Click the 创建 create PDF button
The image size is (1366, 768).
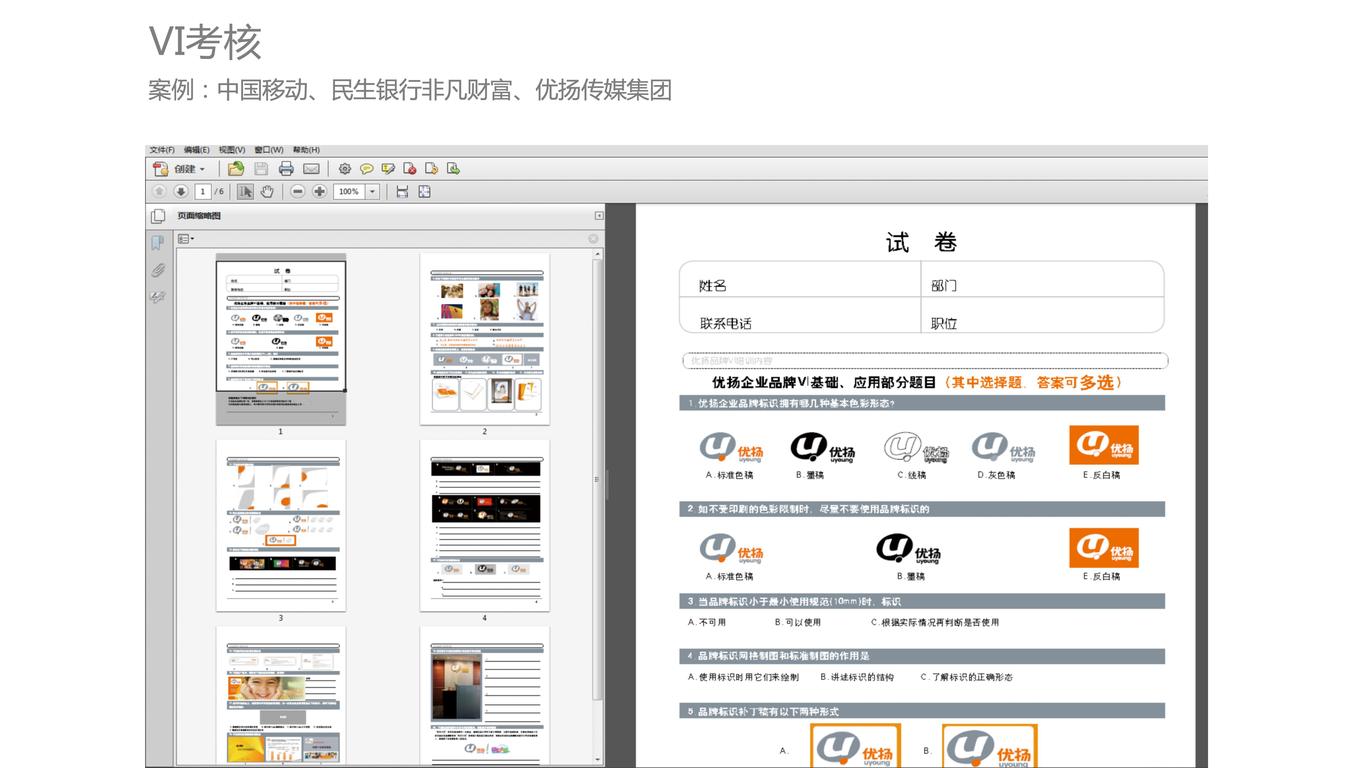pos(179,169)
